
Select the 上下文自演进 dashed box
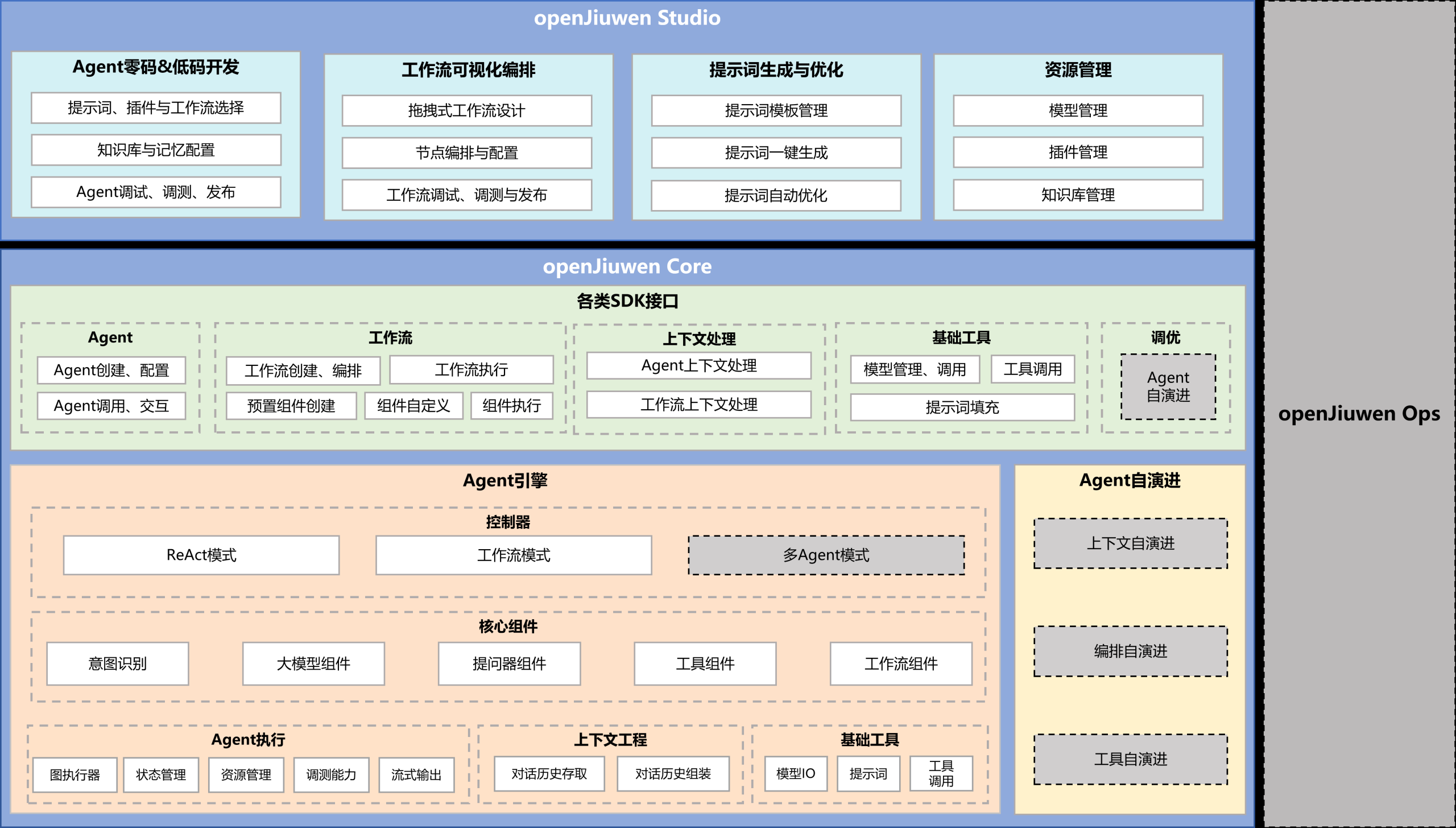click(1130, 543)
